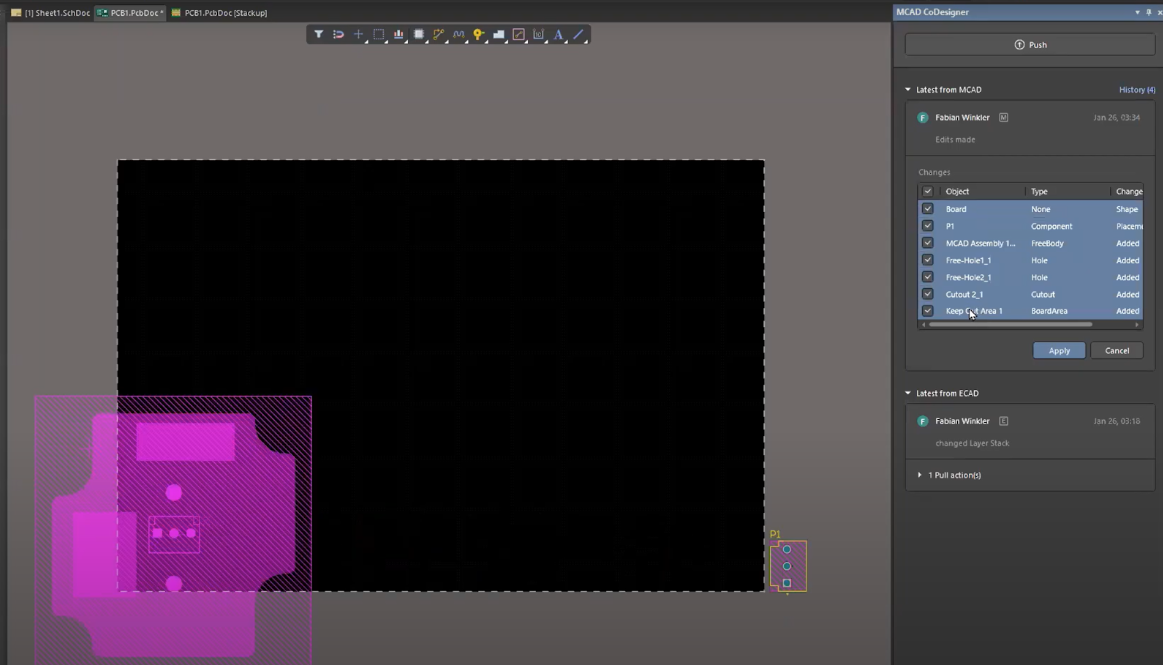Click the Changes table horizontal scrollbar
The height and width of the screenshot is (665, 1163).
(x=1010, y=324)
